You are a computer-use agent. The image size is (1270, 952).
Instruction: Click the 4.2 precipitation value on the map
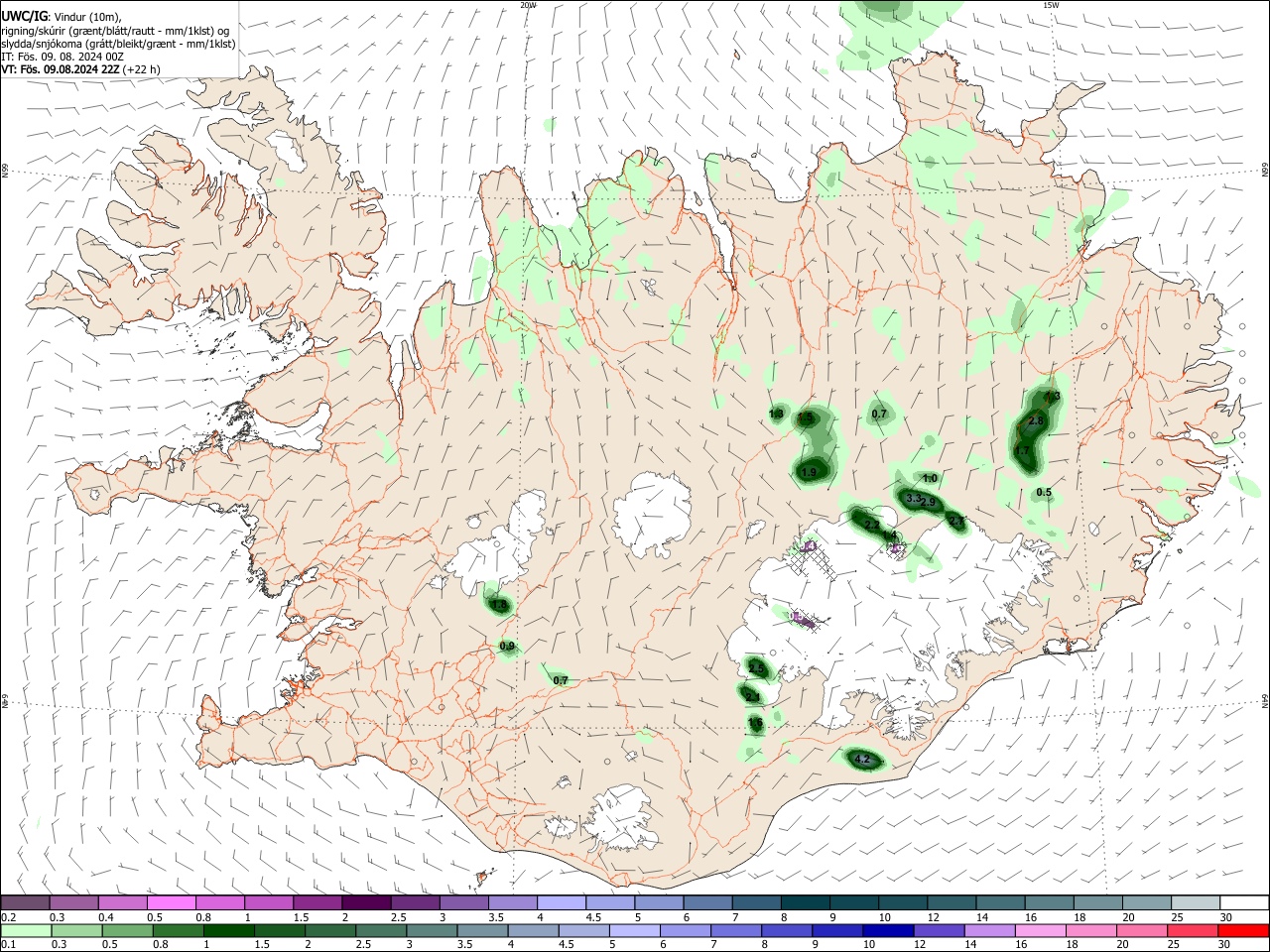[x=862, y=760]
